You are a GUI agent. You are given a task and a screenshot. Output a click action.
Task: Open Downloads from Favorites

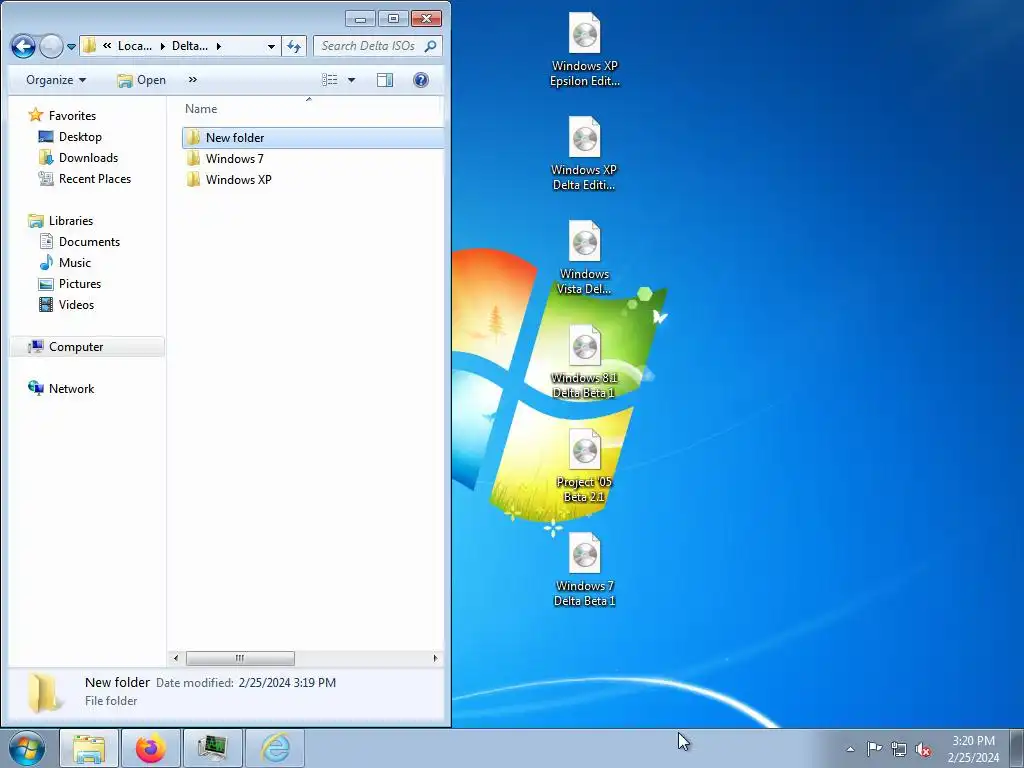pyautogui.click(x=88, y=157)
